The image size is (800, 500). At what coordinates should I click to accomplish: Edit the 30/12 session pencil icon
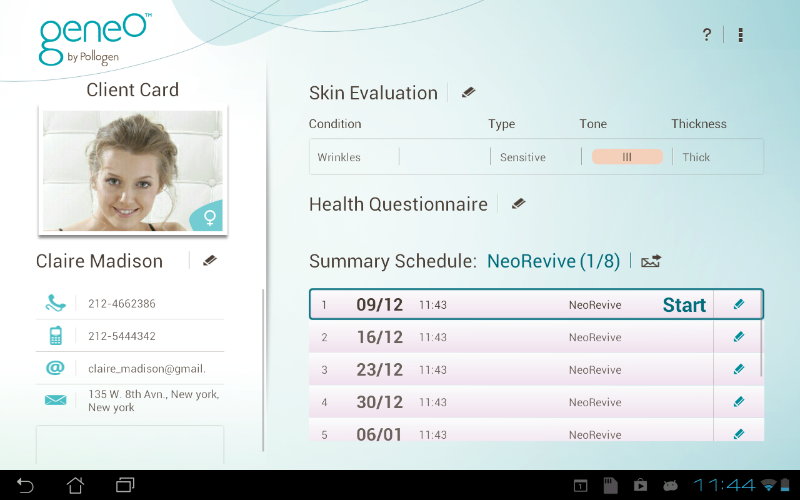739,402
